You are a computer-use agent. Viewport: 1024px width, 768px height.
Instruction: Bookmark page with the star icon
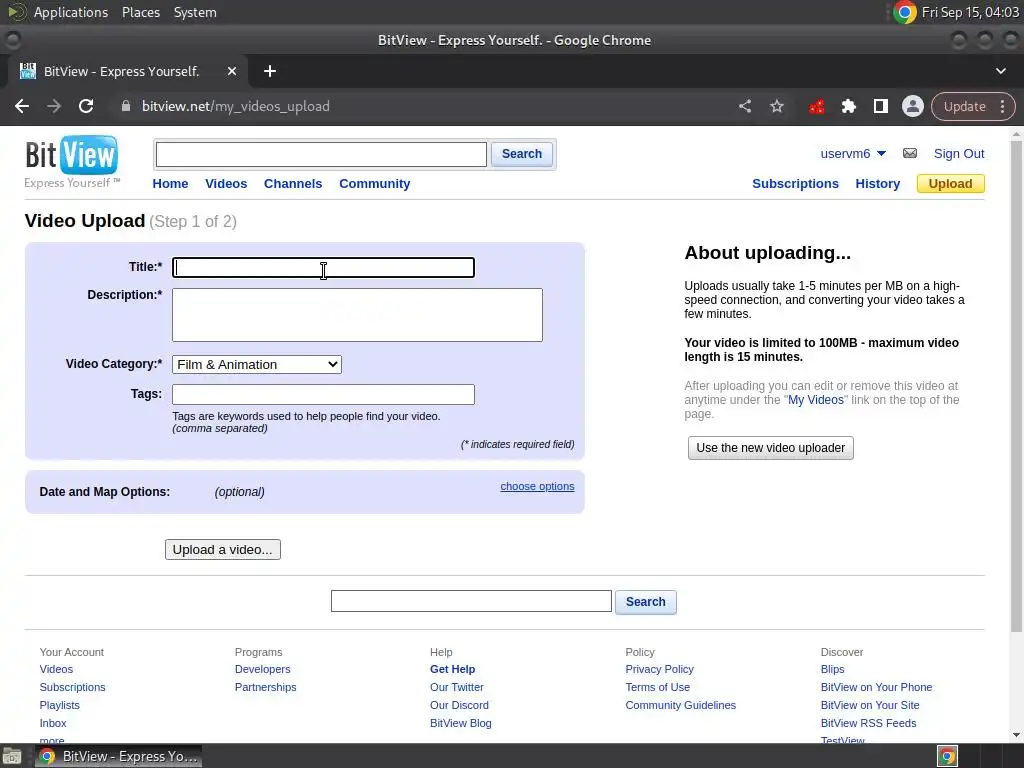[x=776, y=106]
